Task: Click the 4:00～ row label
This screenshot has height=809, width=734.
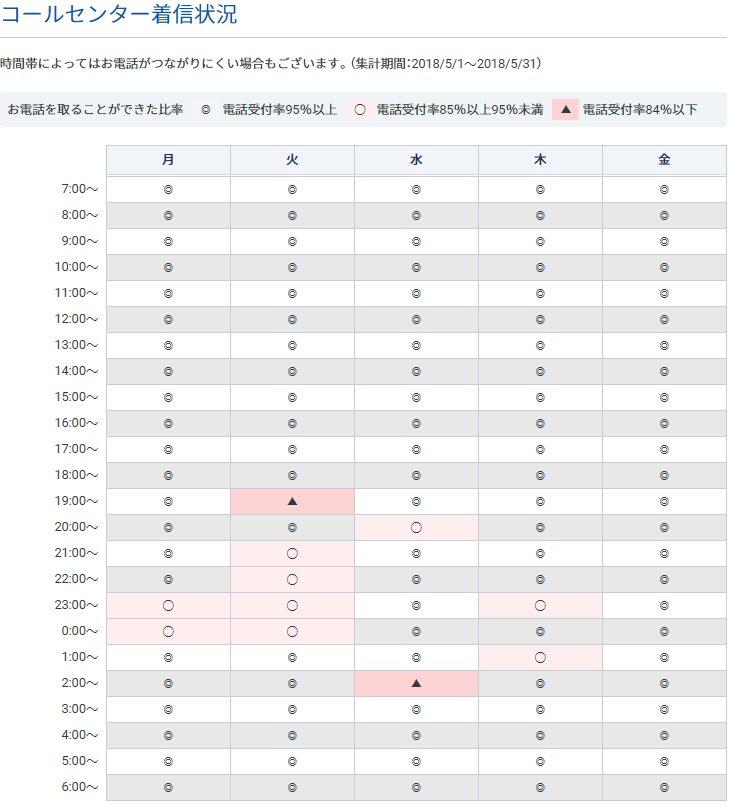Action: tap(80, 735)
